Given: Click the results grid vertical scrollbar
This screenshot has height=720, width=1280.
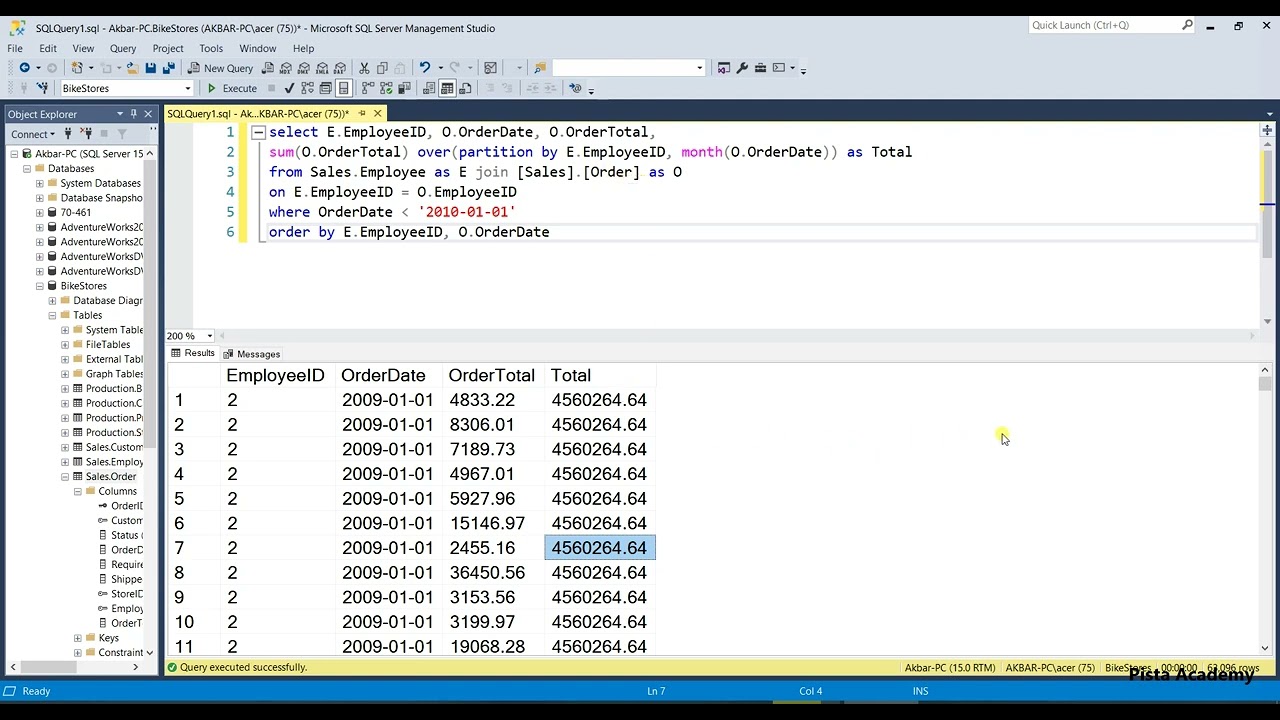Looking at the screenshot, I should 1265,510.
